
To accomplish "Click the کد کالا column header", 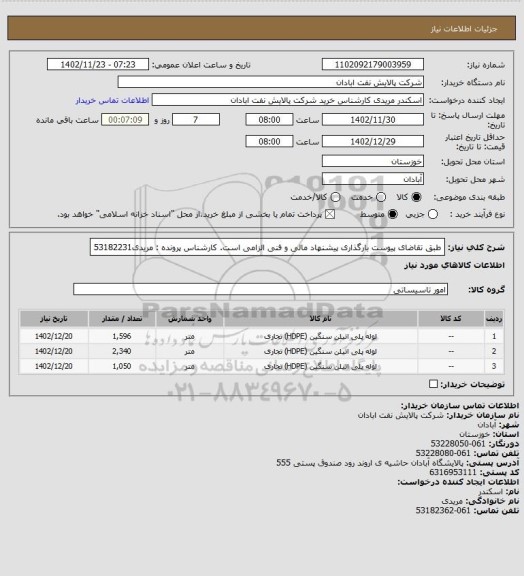I will 451,319.
